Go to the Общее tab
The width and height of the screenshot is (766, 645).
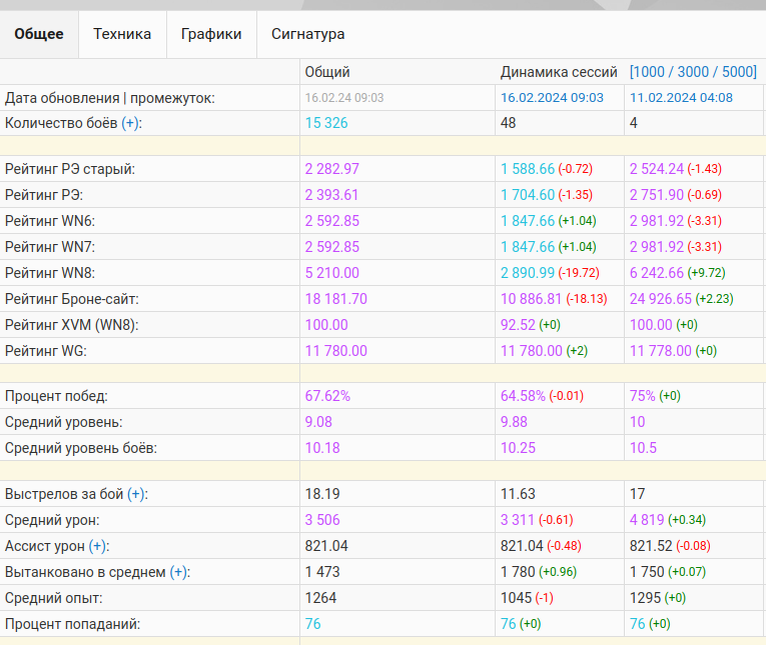pos(39,34)
